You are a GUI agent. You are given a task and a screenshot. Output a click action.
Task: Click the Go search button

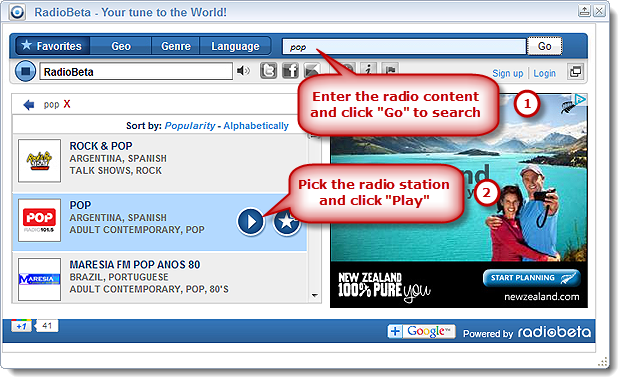coord(544,46)
